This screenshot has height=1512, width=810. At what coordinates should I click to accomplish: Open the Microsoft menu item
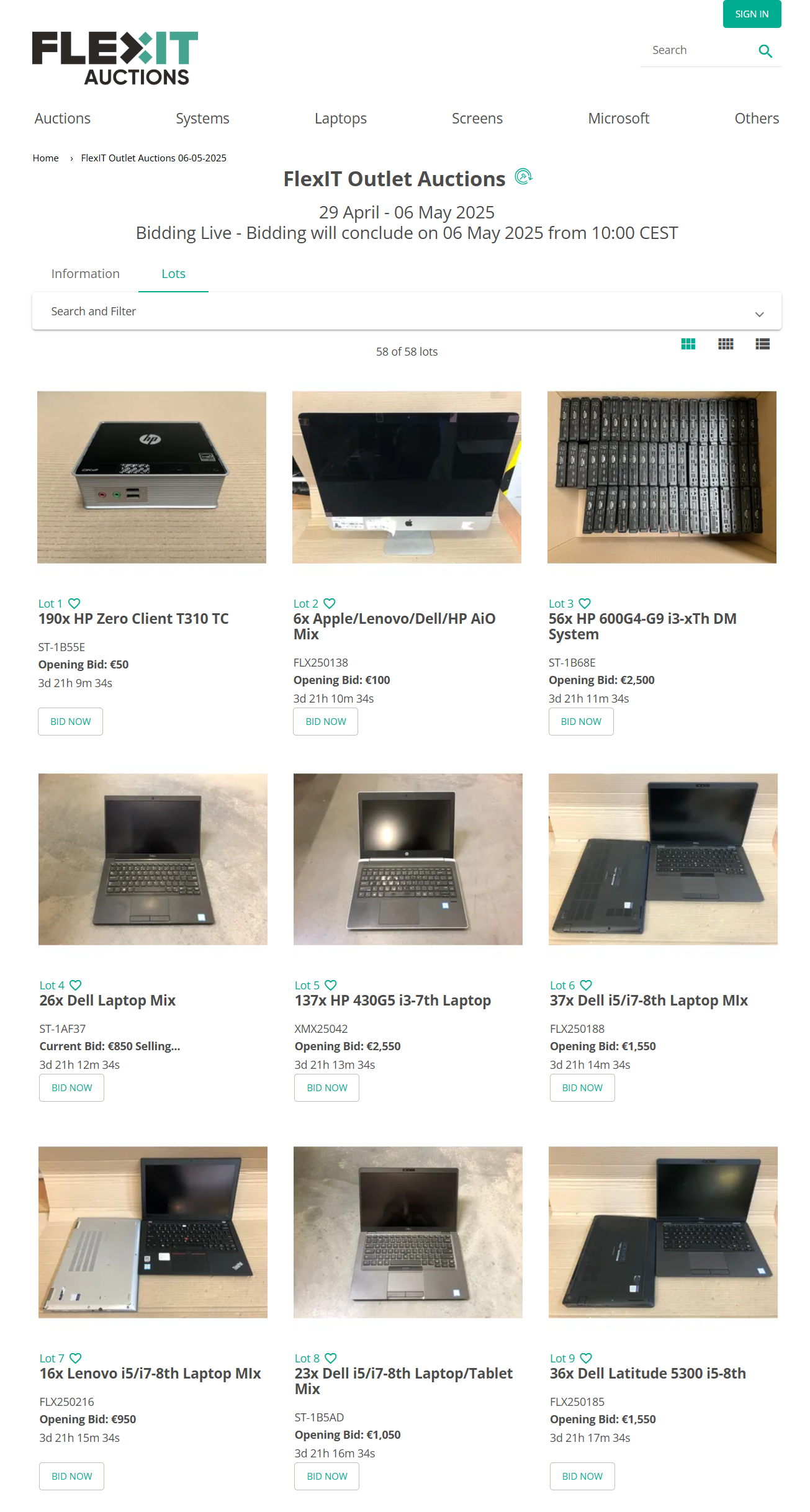(618, 119)
